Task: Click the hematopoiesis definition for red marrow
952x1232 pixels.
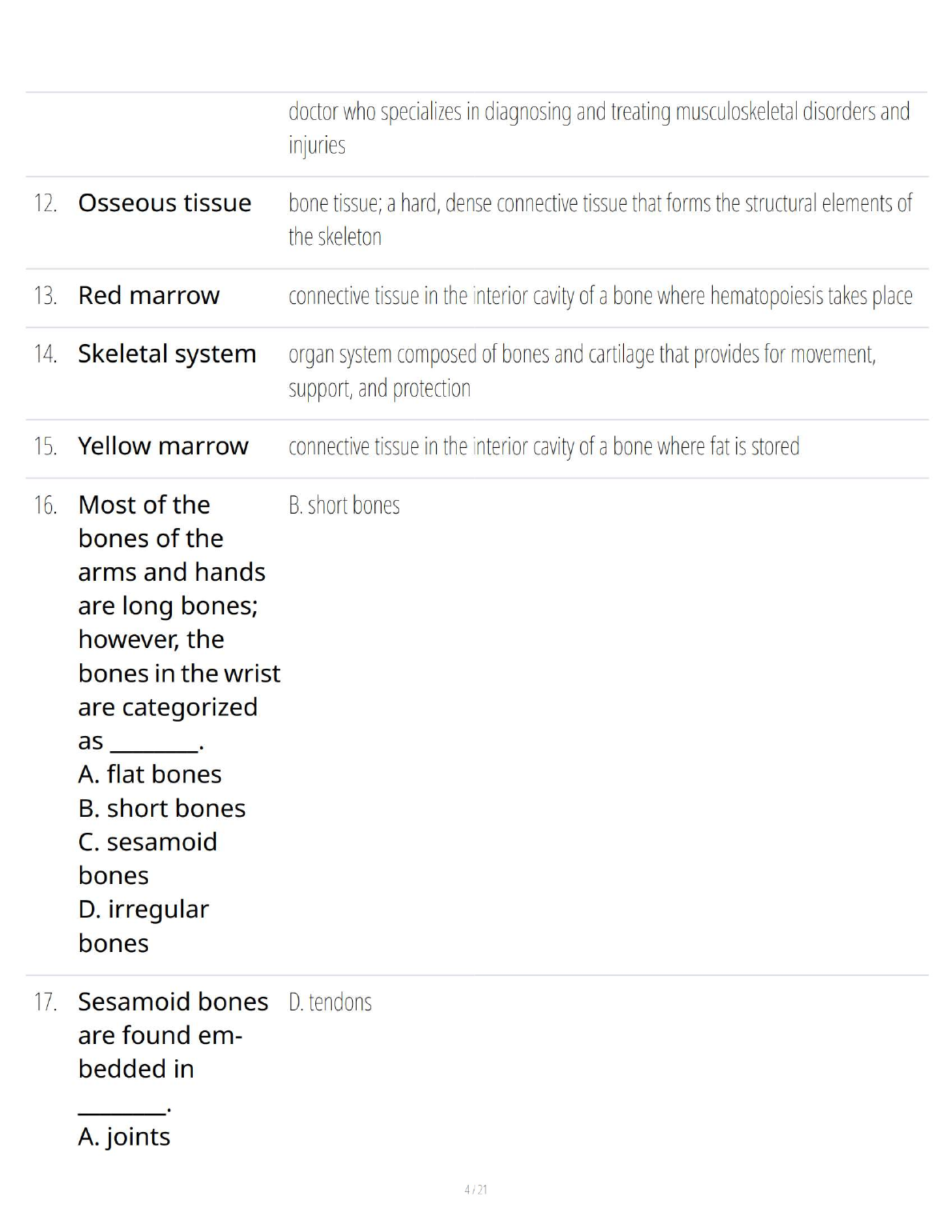Action: 600,297
